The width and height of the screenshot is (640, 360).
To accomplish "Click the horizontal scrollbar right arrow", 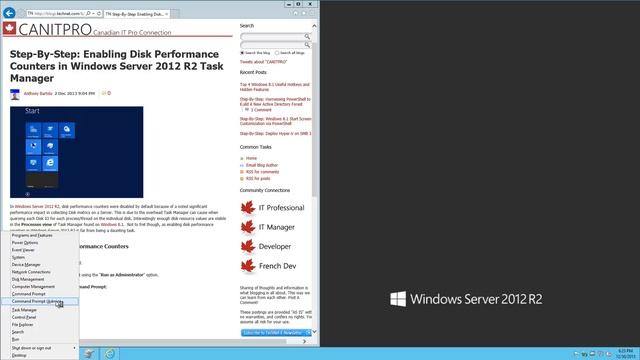I will 304,341.
